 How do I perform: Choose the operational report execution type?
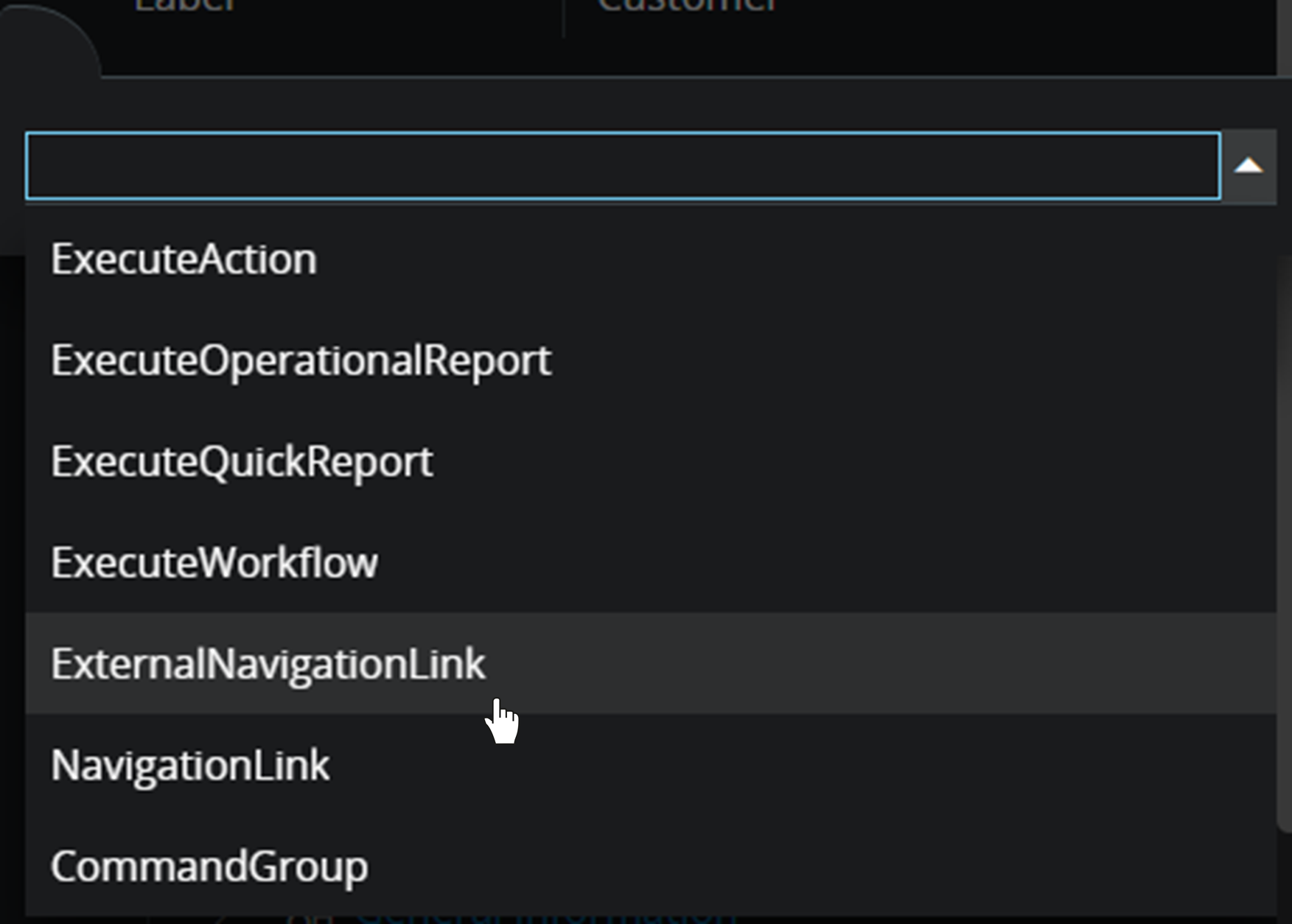point(301,360)
